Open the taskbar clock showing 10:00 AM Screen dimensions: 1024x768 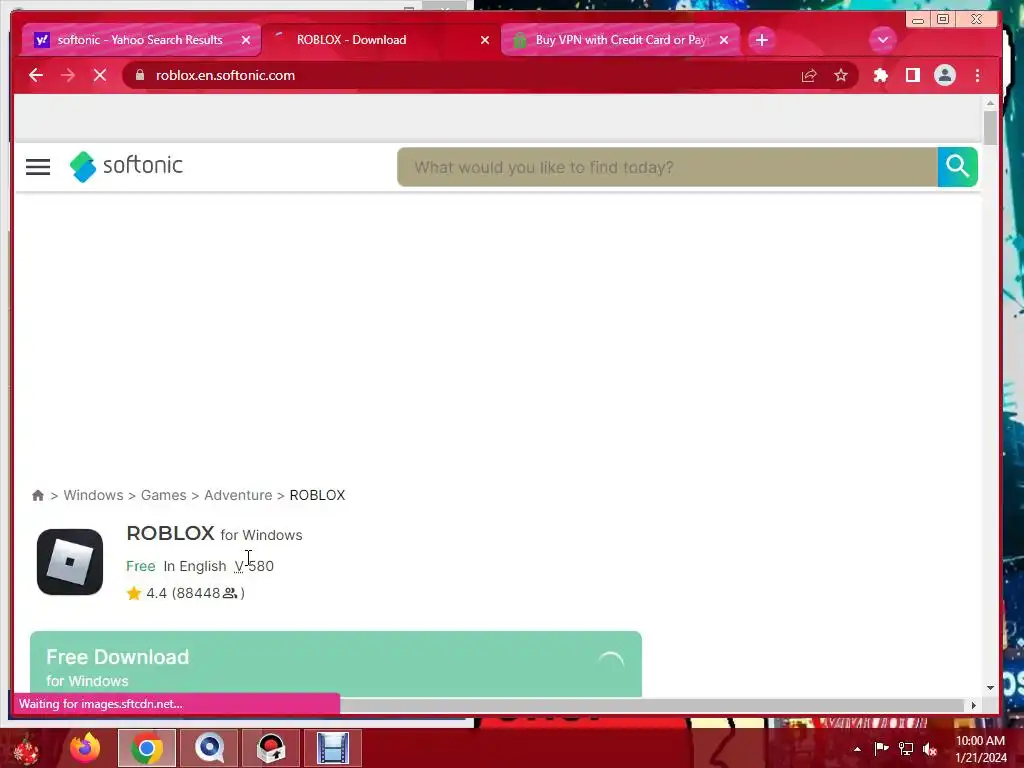click(x=981, y=749)
